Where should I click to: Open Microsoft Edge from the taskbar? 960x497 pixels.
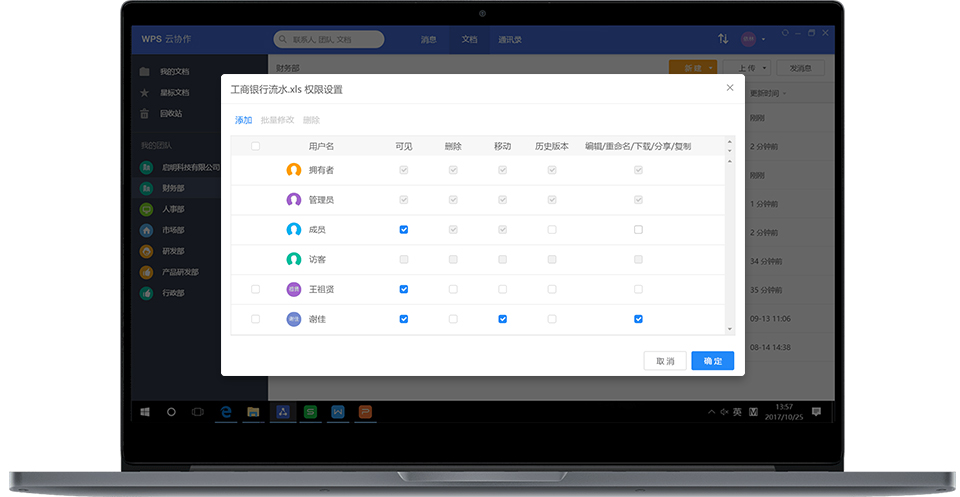click(x=226, y=411)
